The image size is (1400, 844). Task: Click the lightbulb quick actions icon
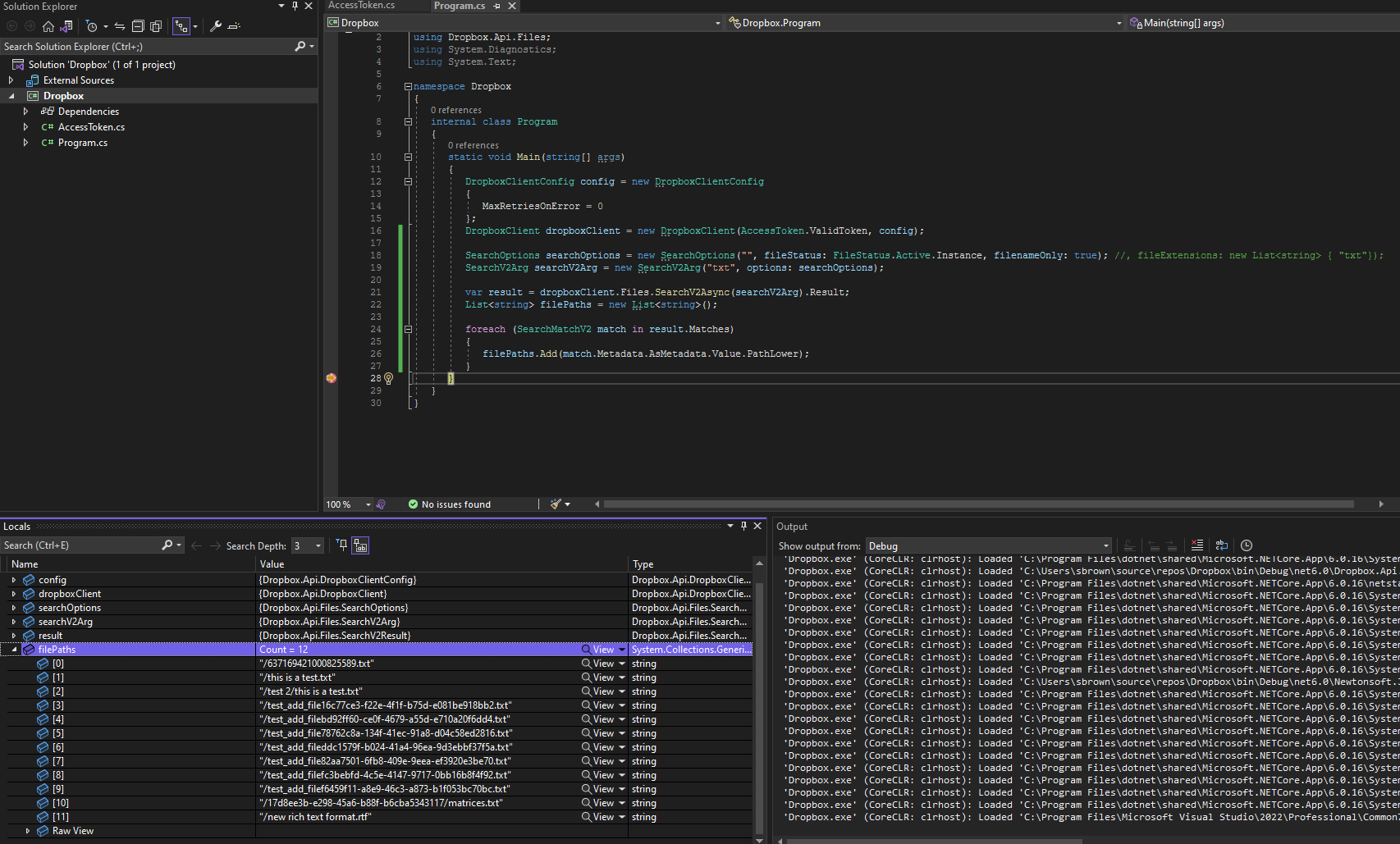tap(389, 378)
